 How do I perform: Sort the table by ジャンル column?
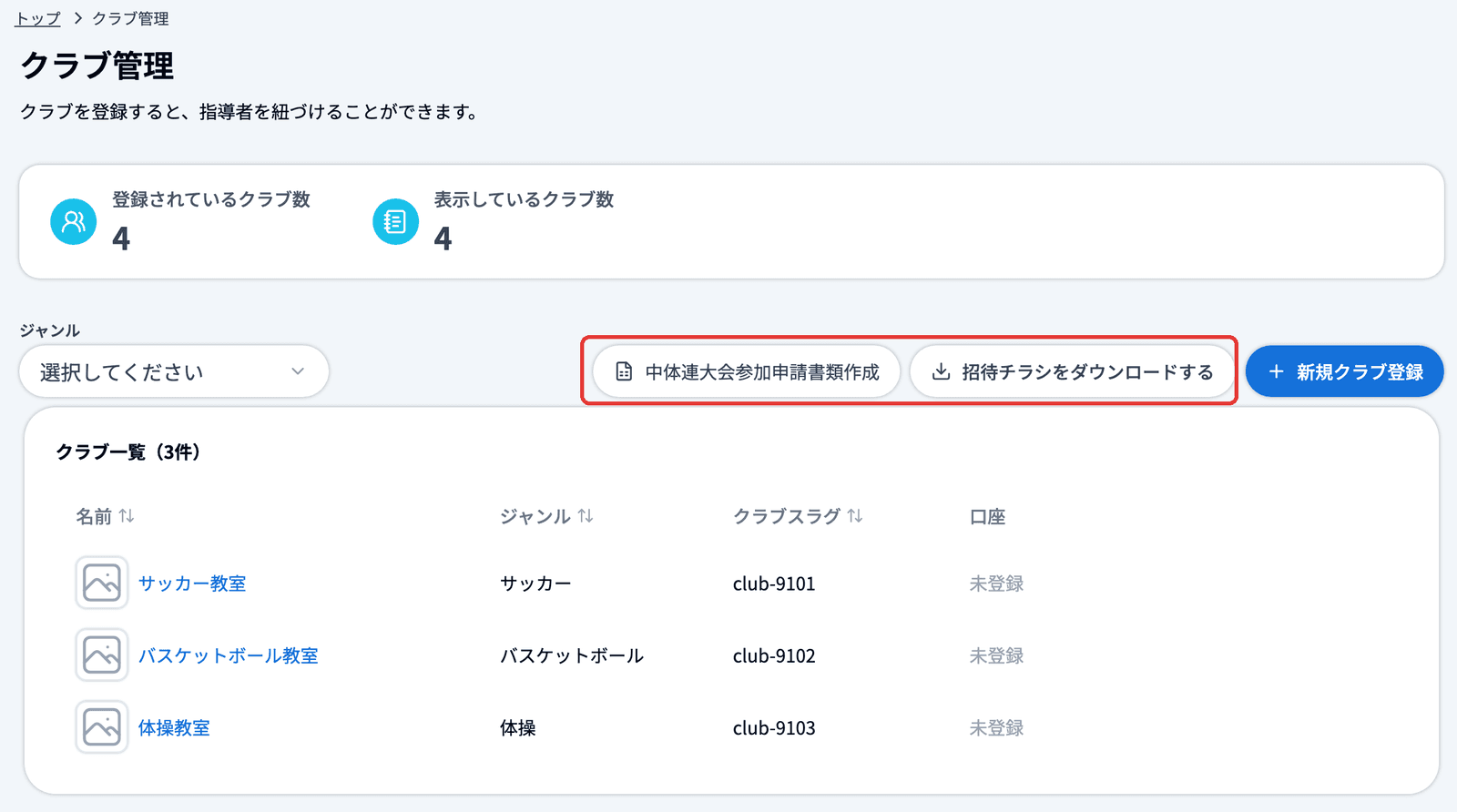tap(546, 516)
